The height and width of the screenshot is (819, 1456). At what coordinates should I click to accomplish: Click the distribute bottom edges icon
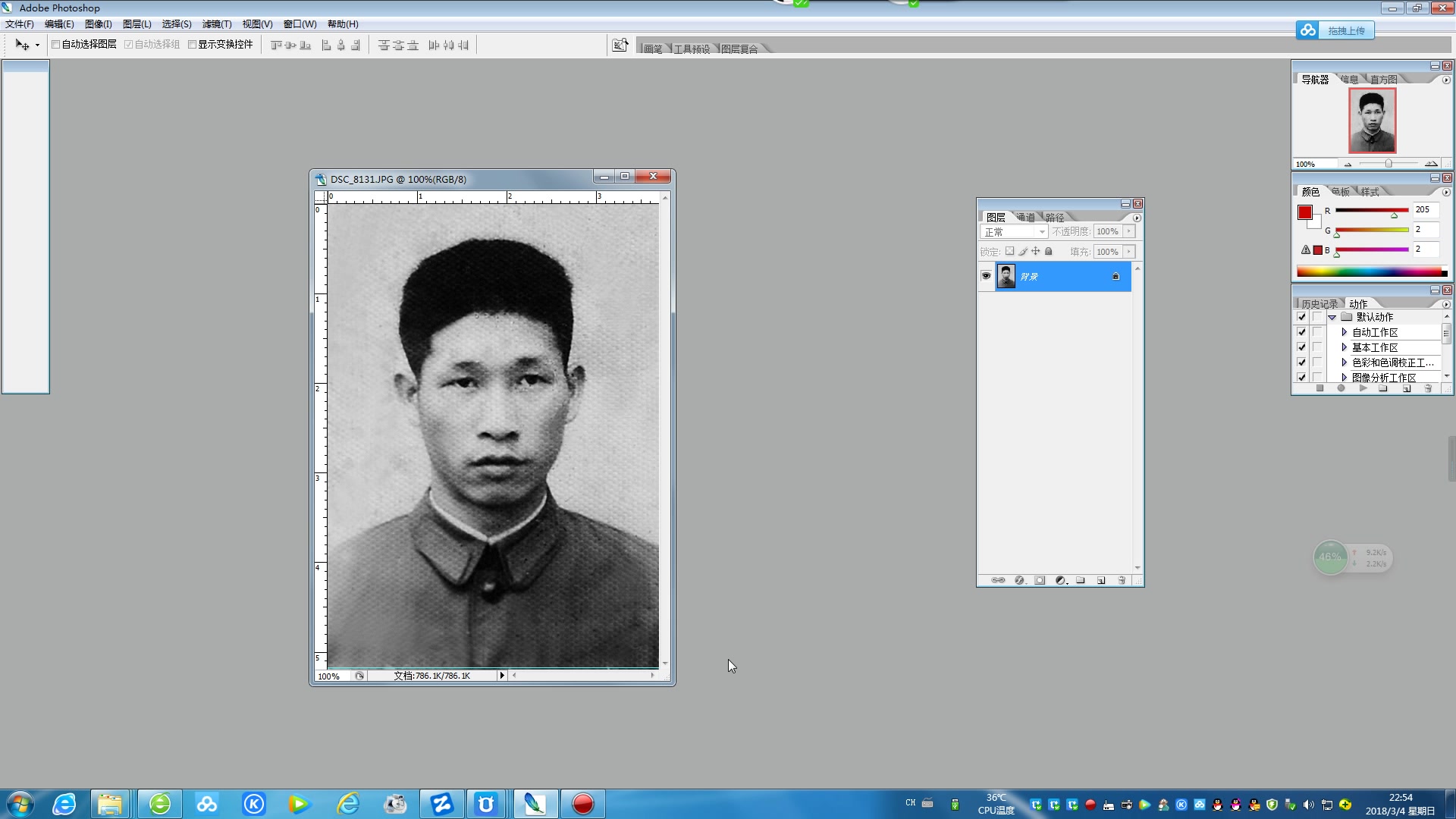click(413, 45)
